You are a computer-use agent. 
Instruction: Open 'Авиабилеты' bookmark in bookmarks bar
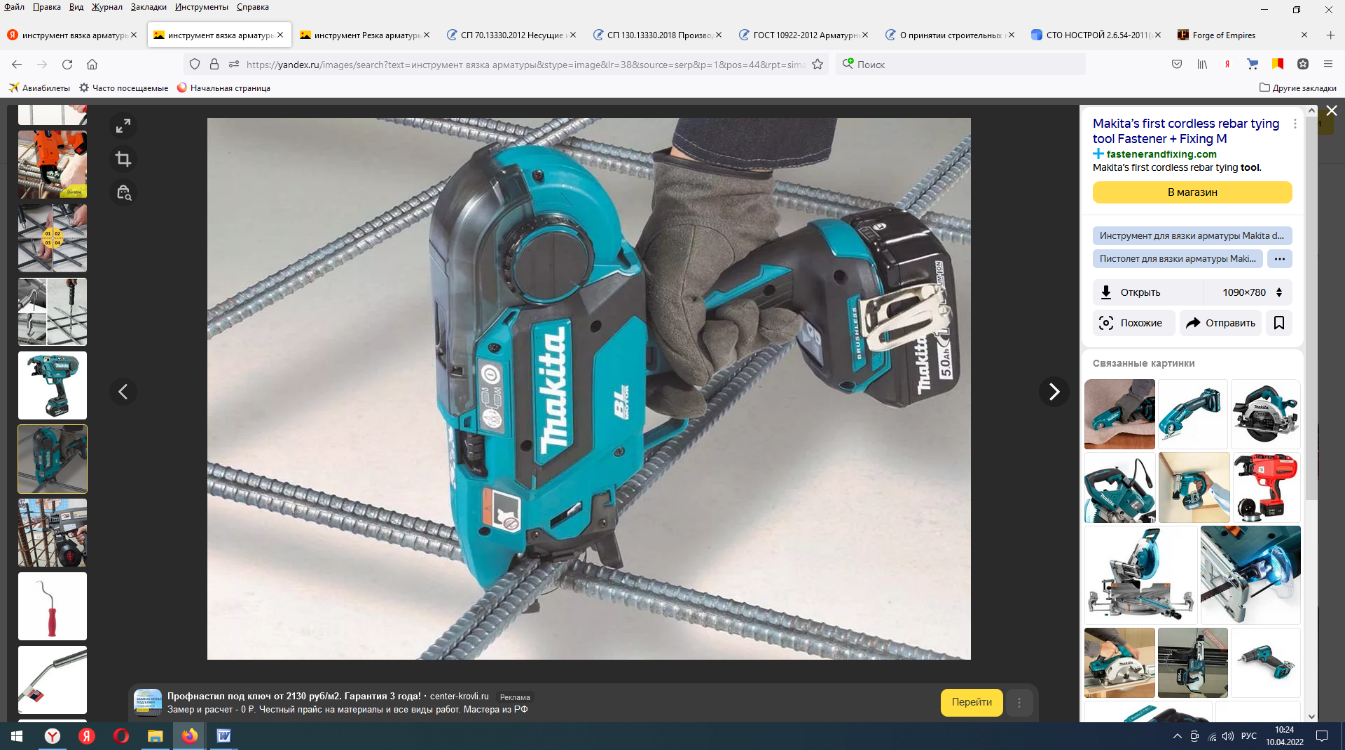(x=40, y=88)
